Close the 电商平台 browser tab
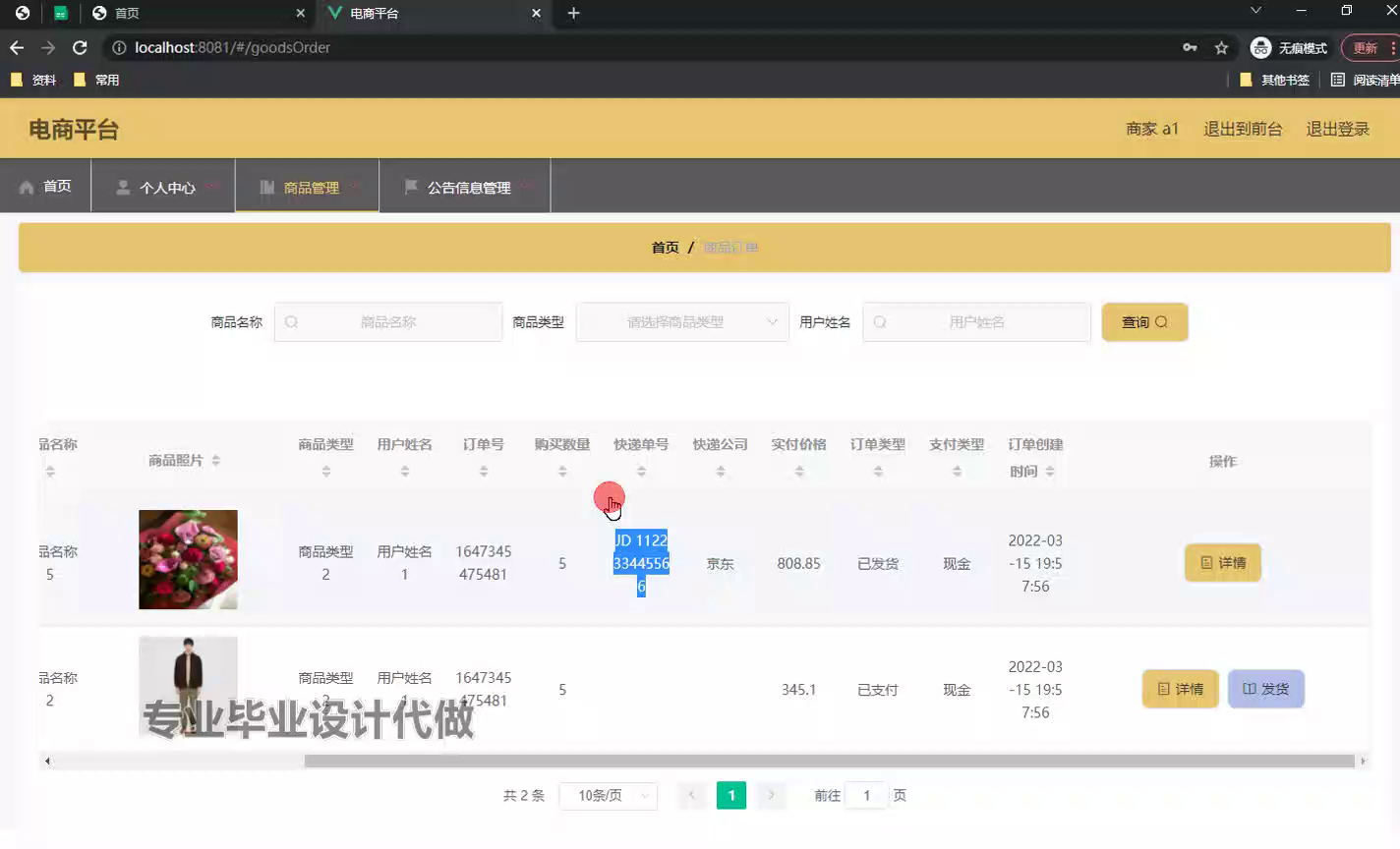Viewport: 1400px width, 849px height. point(536,13)
